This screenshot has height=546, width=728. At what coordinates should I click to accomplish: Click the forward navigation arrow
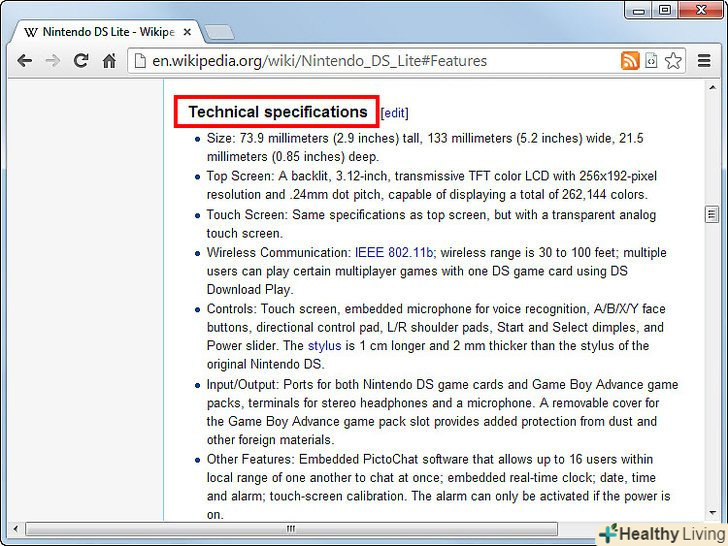tap(53, 61)
